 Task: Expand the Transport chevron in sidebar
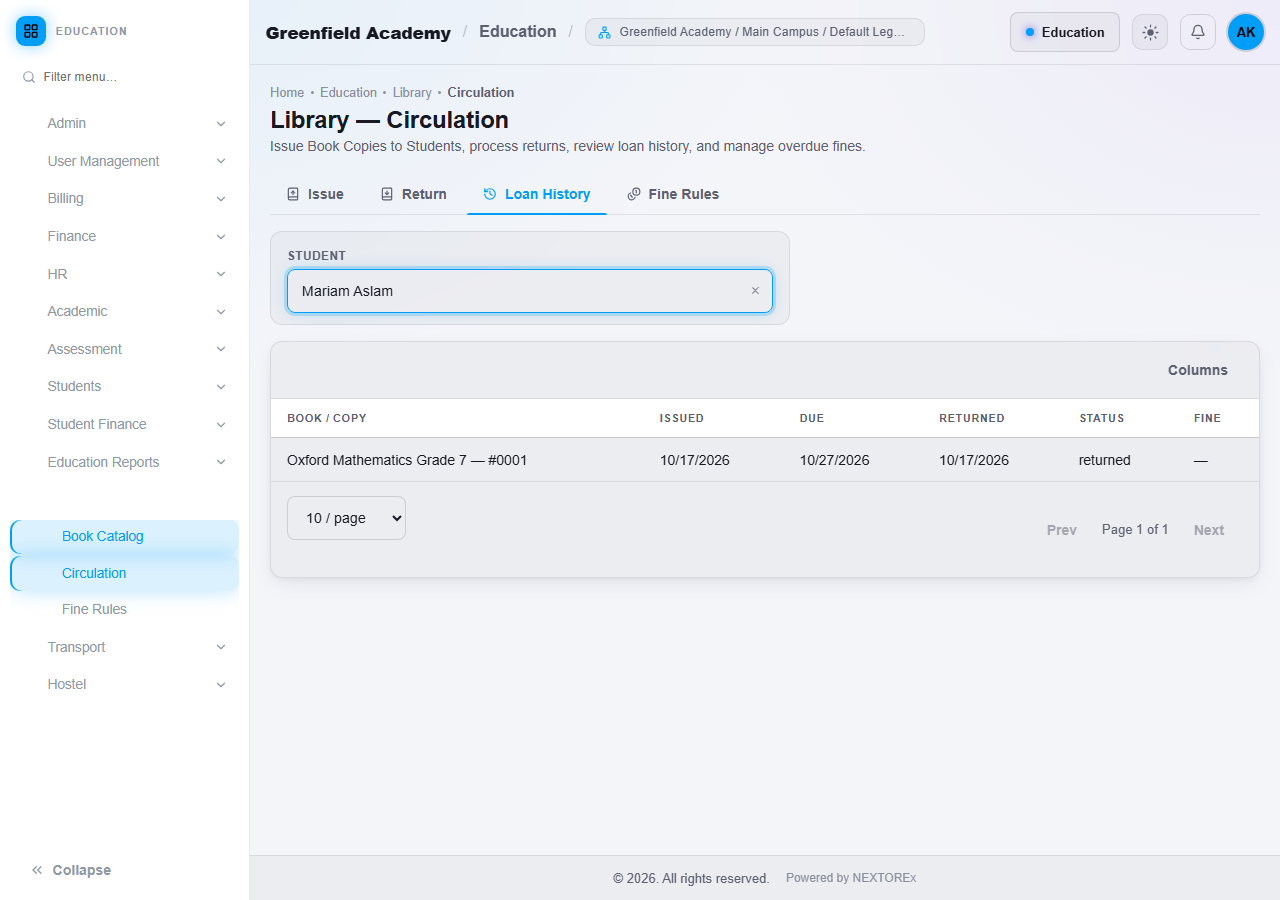221,647
